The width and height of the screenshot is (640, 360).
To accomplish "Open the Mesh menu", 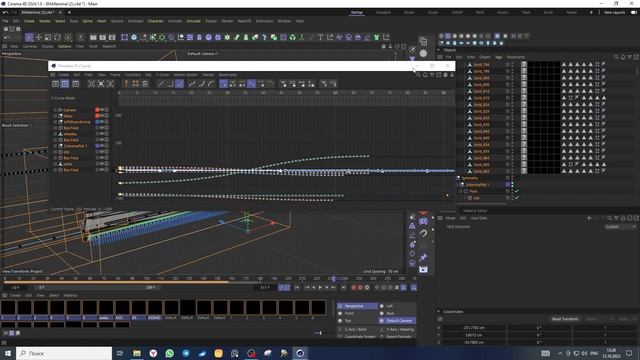I will click(x=102, y=21).
